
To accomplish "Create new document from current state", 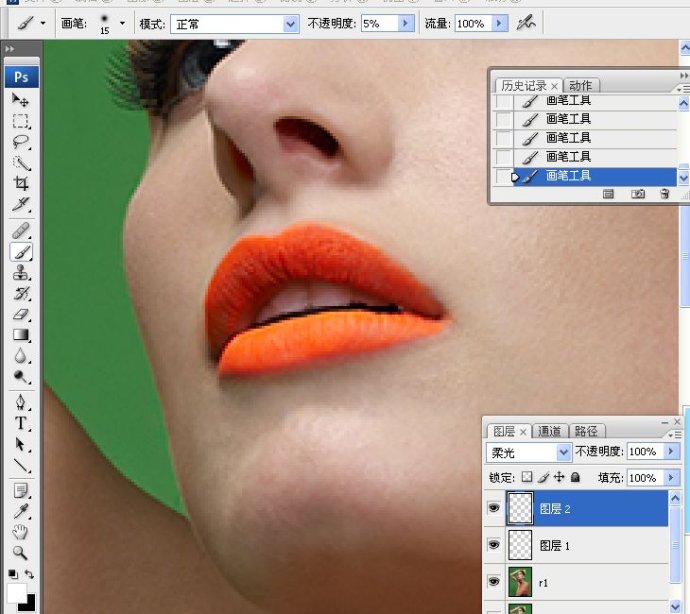I will coord(608,194).
